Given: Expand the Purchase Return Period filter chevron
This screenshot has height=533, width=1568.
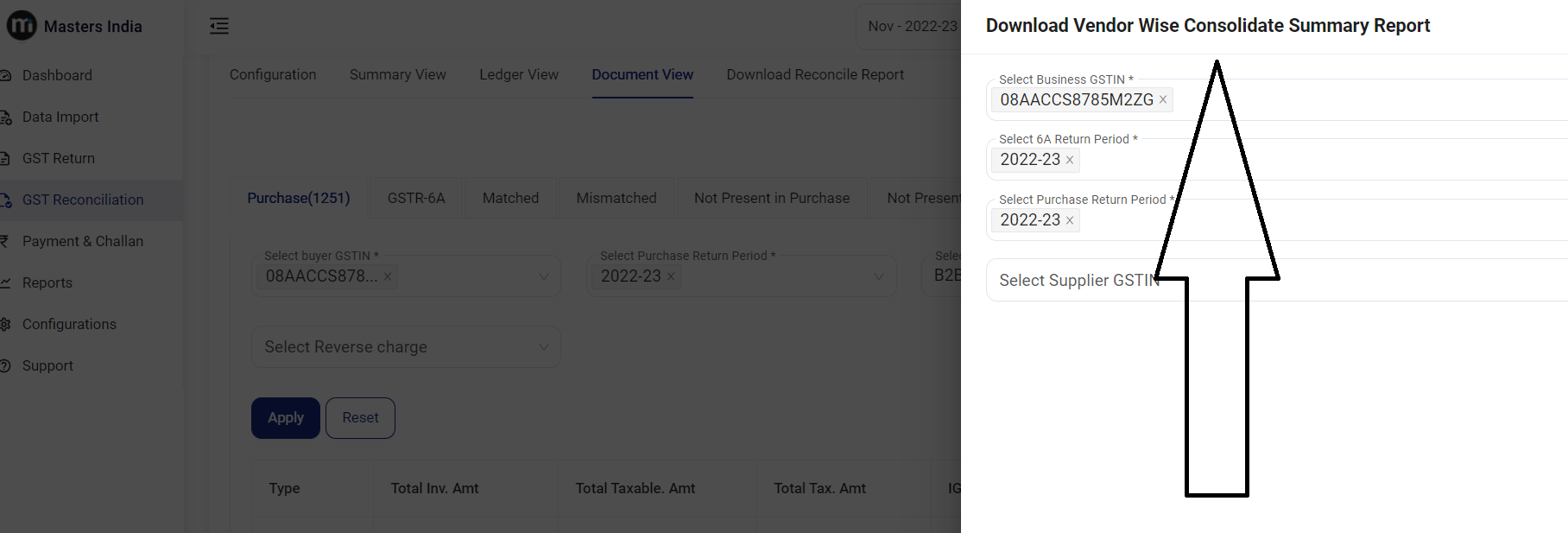Looking at the screenshot, I should click(x=879, y=276).
